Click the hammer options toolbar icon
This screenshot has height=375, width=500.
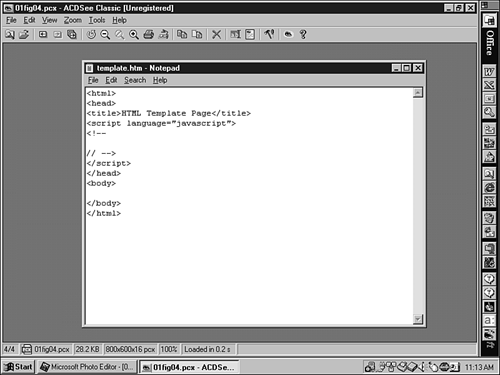tap(269, 34)
